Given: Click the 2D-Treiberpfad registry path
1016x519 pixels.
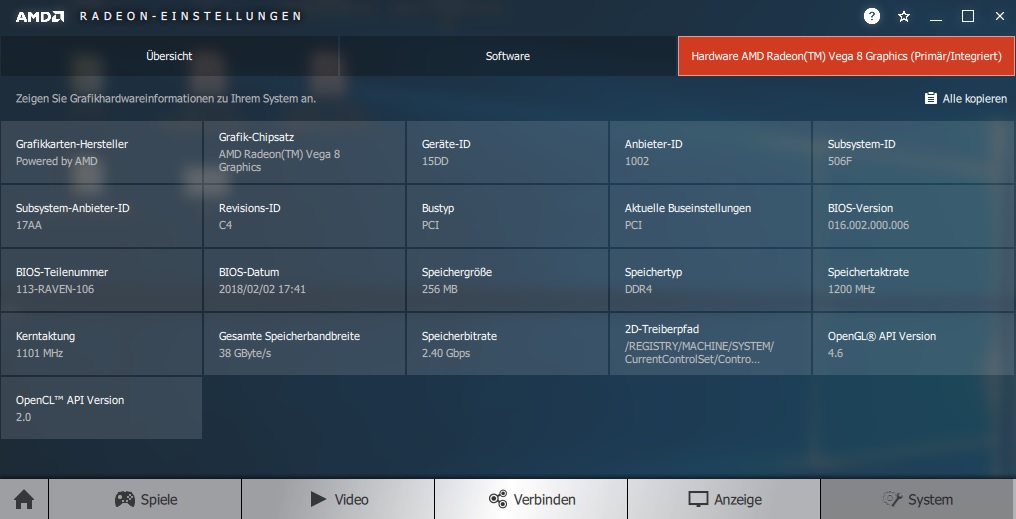Looking at the screenshot, I should pyautogui.click(x=699, y=352).
